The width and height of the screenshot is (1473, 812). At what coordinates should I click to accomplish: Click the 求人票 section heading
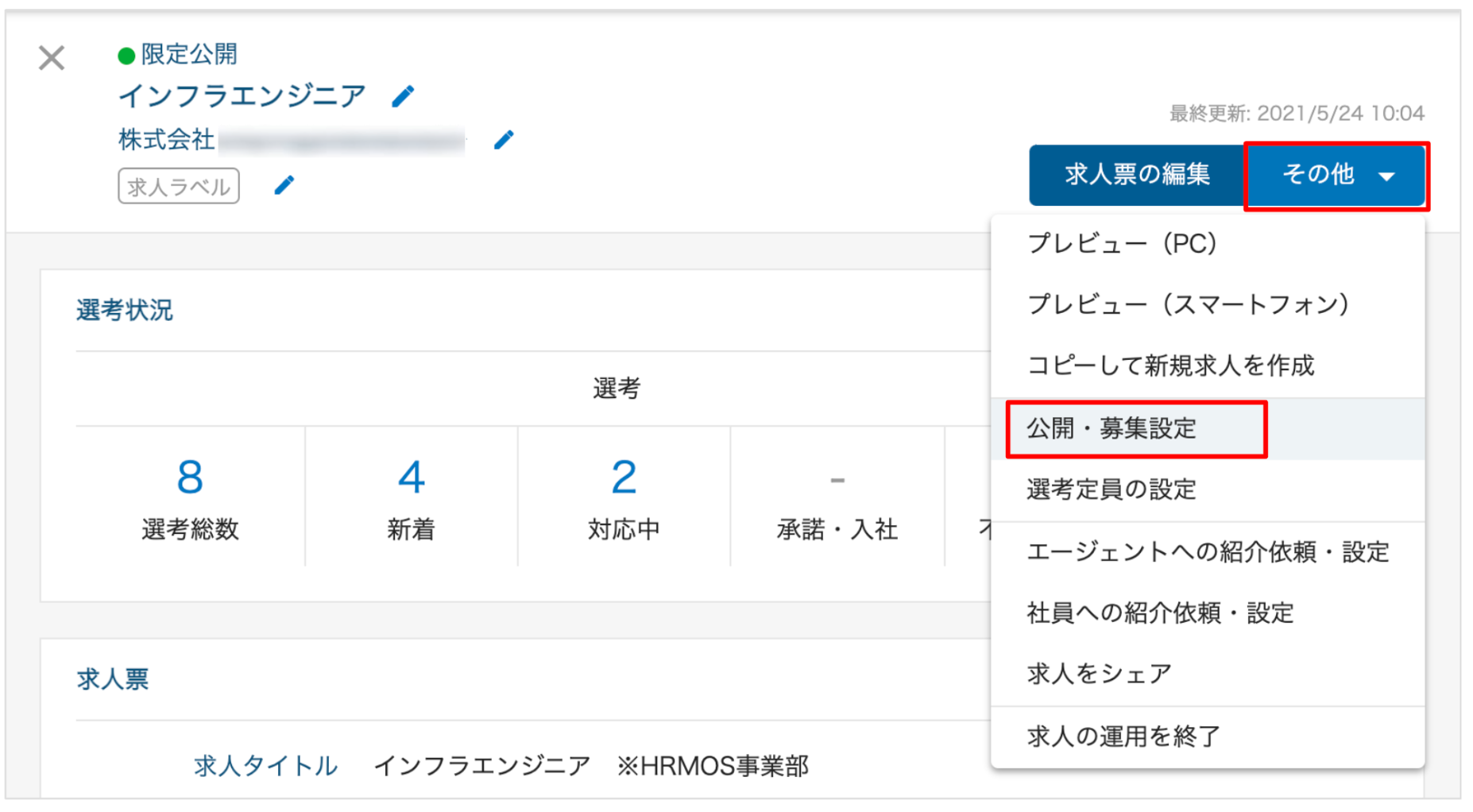(x=113, y=679)
